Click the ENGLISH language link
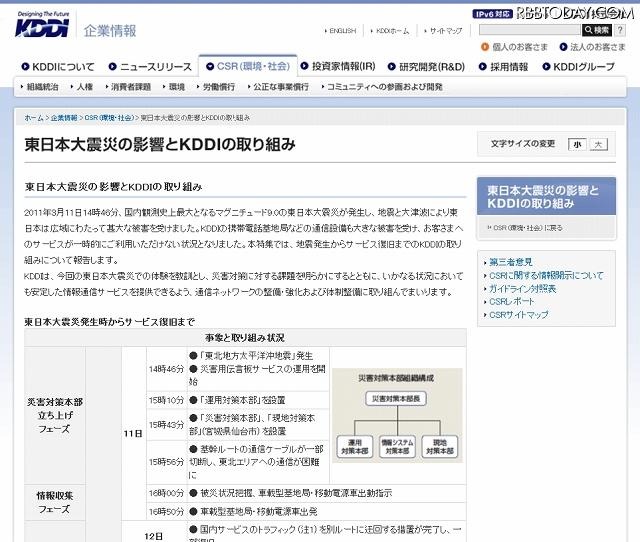 click(x=341, y=31)
